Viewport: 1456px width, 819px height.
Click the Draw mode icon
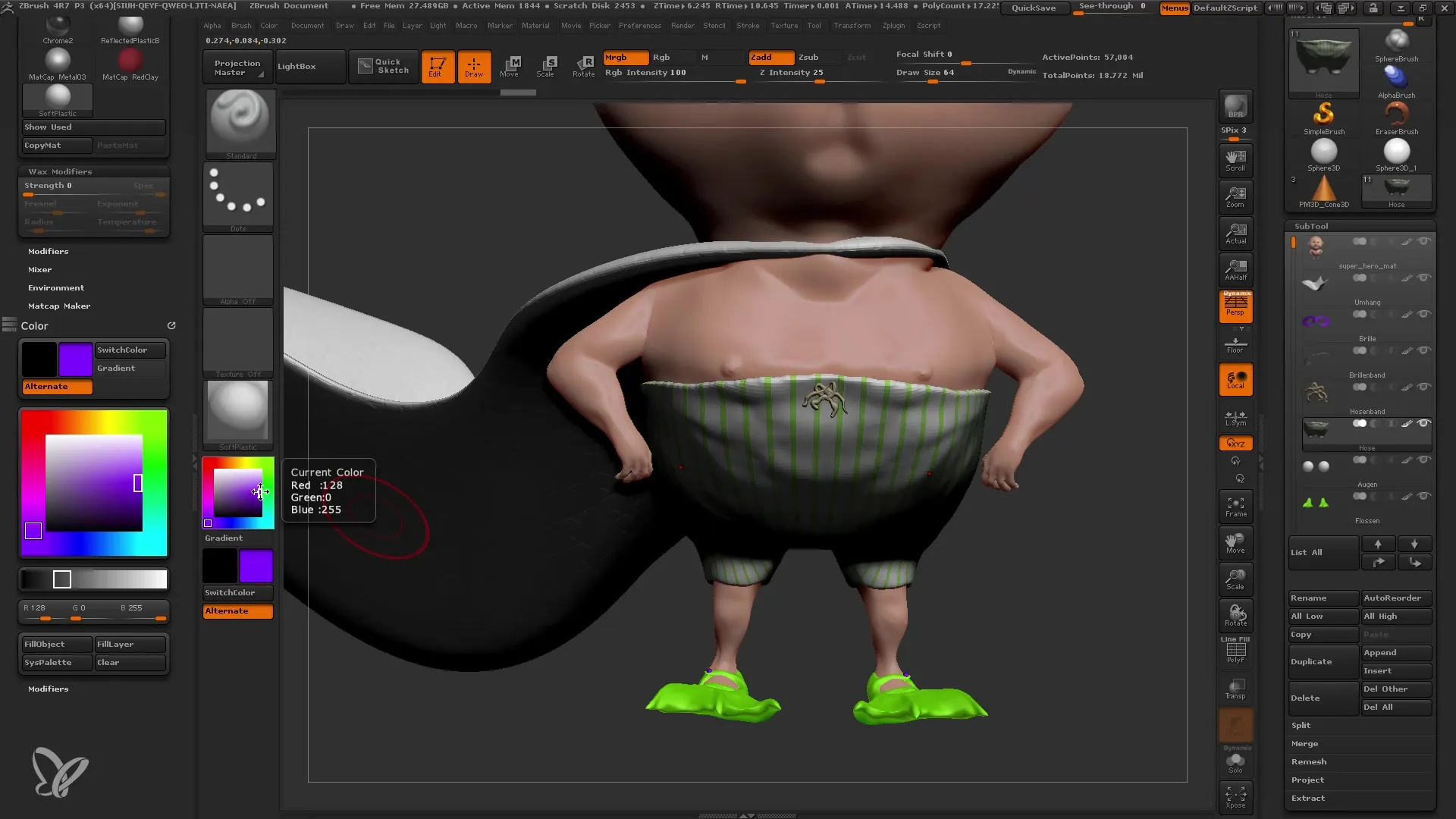pyautogui.click(x=474, y=65)
